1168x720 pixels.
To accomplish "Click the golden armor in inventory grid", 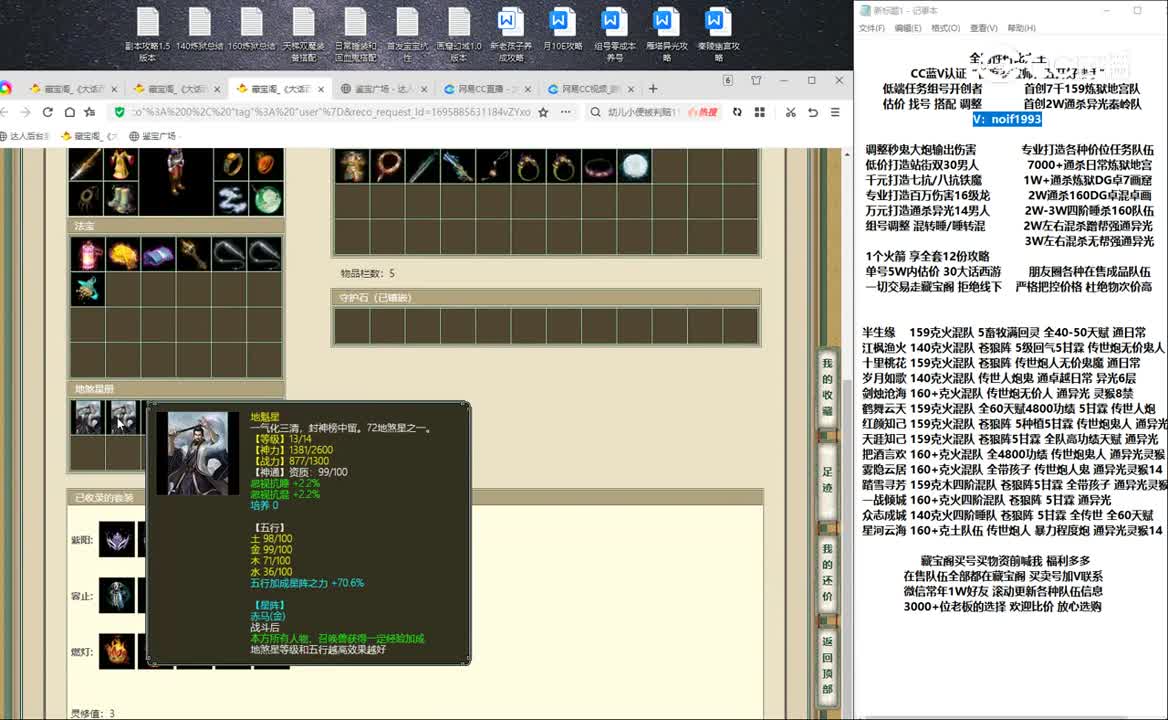I will 352,166.
